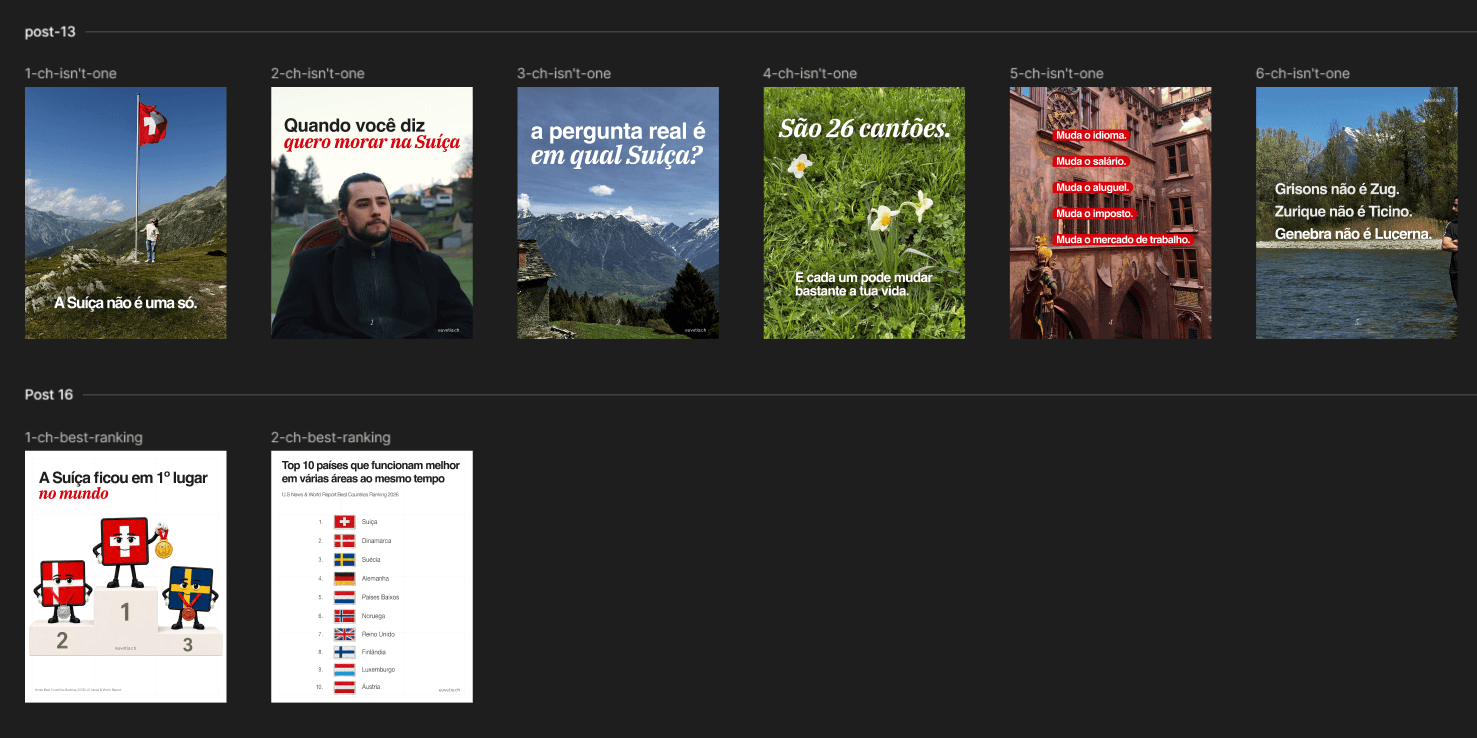Click the "Países Baixos" ranking name
This screenshot has height=738, width=1477.
[381, 597]
